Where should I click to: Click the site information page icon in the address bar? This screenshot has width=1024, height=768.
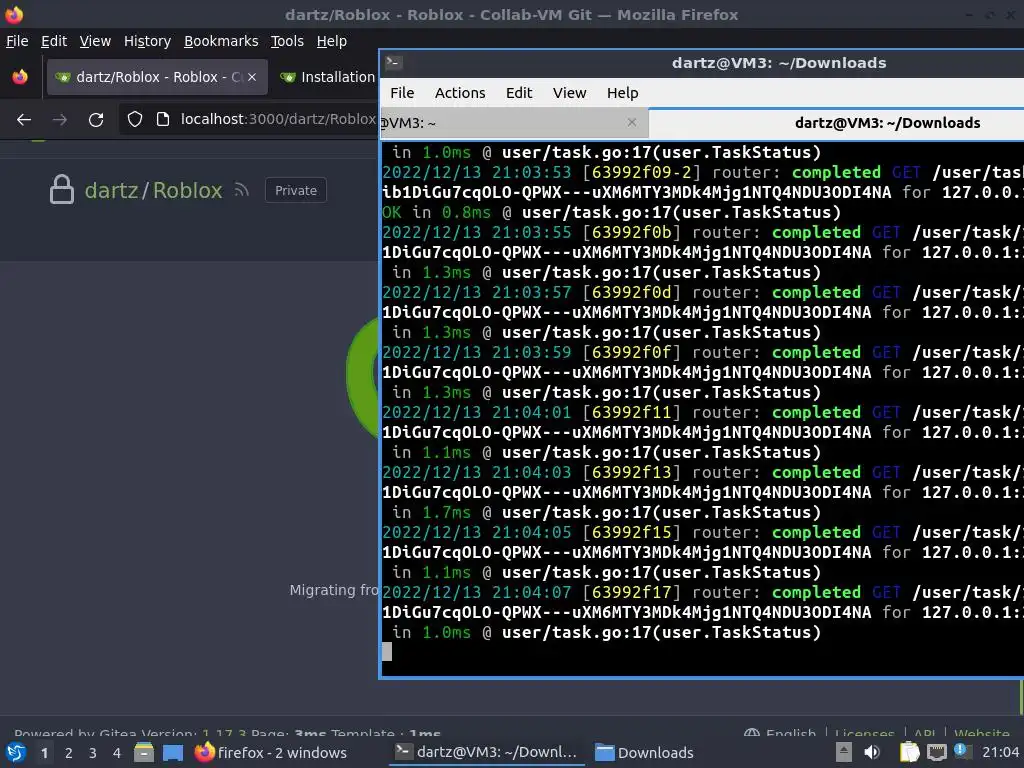coord(163,119)
